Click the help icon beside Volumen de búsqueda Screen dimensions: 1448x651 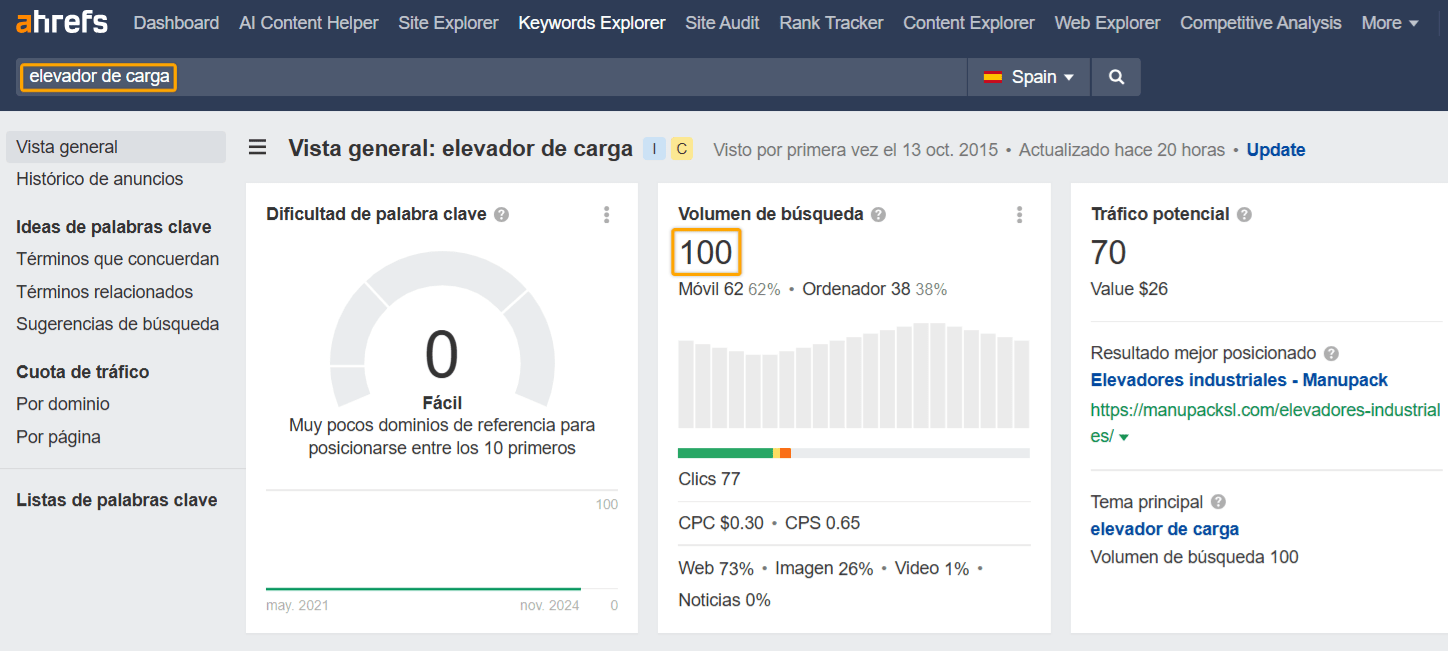[878, 213]
